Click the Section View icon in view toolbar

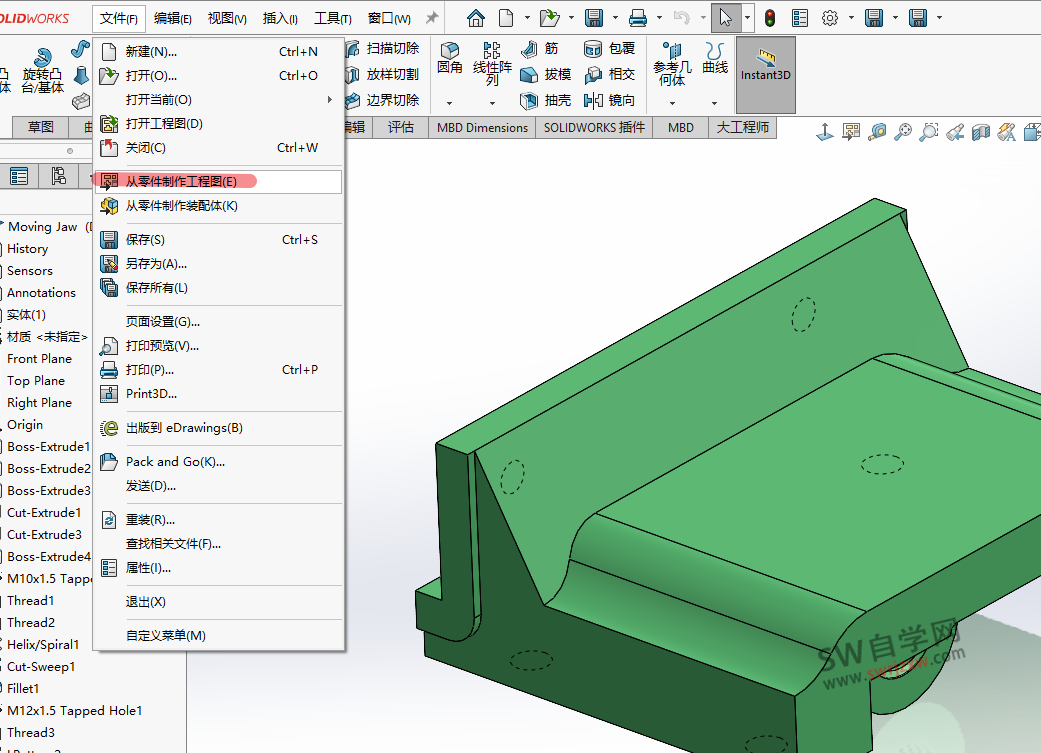[x=981, y=132]
